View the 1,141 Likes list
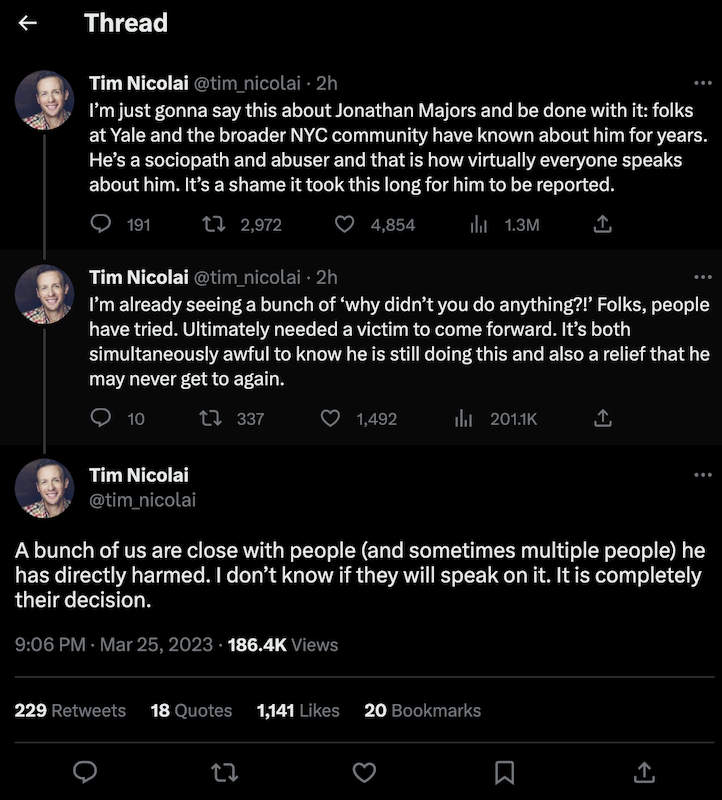 [298, 710]
